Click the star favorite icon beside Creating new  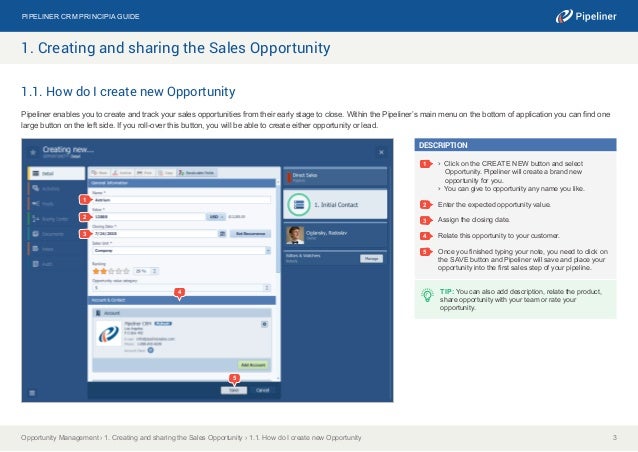33,152
